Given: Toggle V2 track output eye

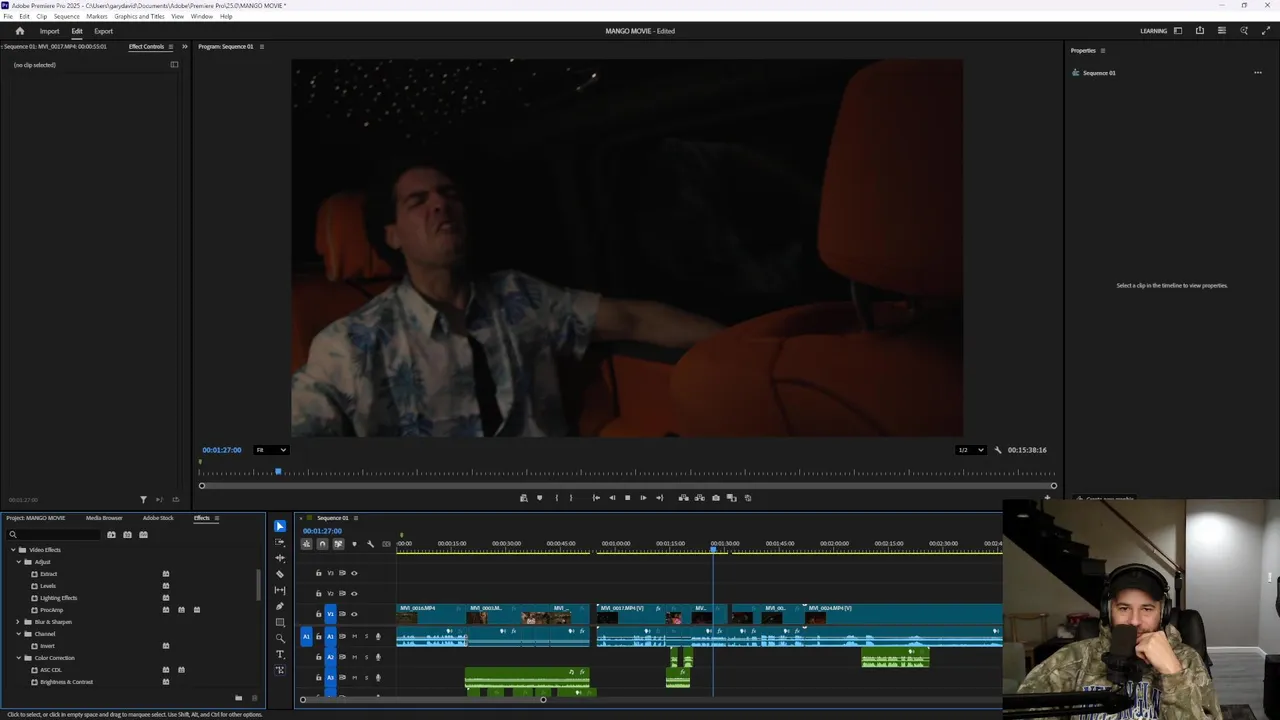Looking at the screenshot, I should [354, 594].
